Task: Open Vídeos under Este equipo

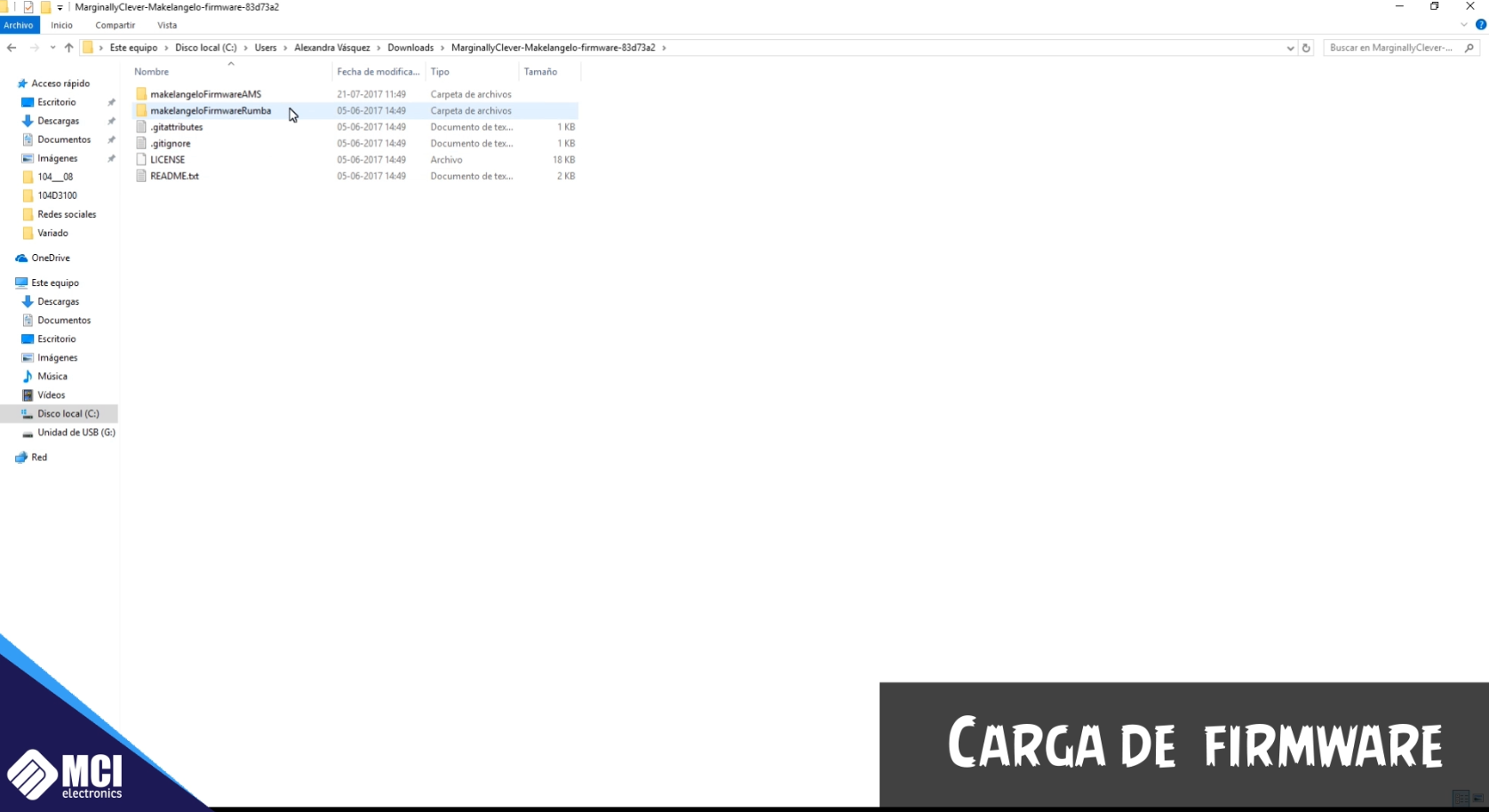Action: pos(51,394)
